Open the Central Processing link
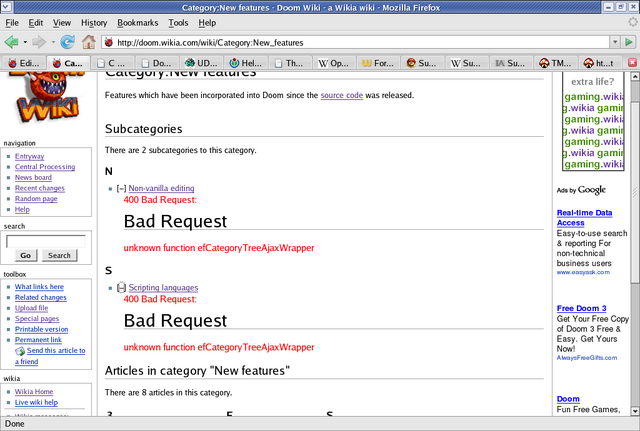Viewport: 640px width, 431px height. point(45,167)
